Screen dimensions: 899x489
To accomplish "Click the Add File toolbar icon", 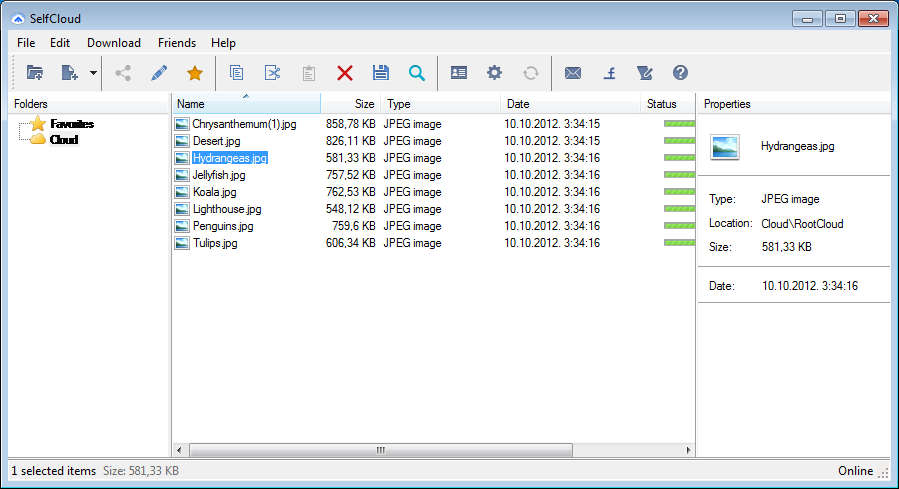I will [x=69, y=73].
